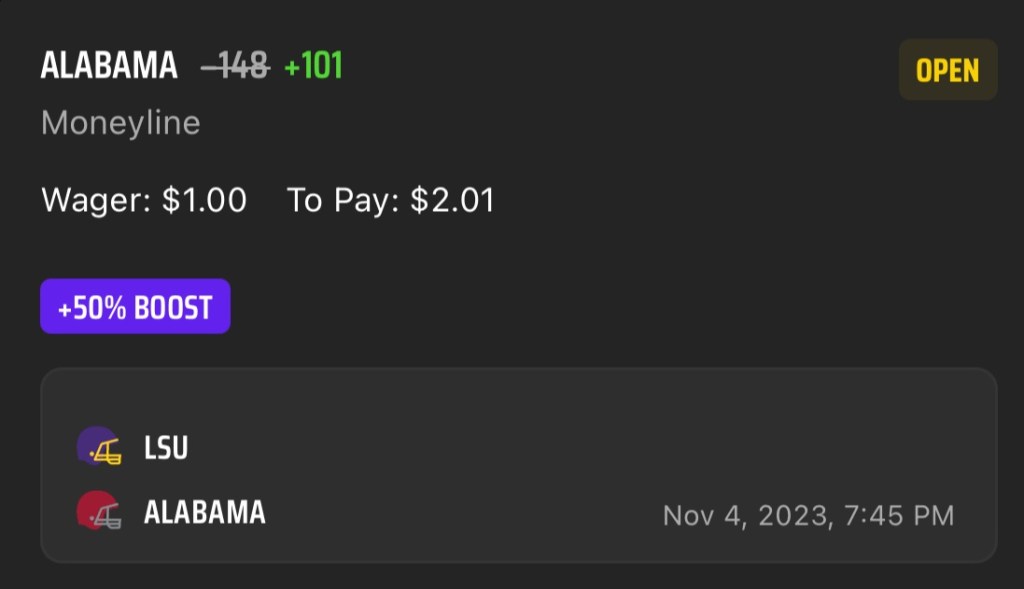Select ALABAMA team name in matchup card
The width and height of the screenshot is (1024, 589).
click(205, 513)
